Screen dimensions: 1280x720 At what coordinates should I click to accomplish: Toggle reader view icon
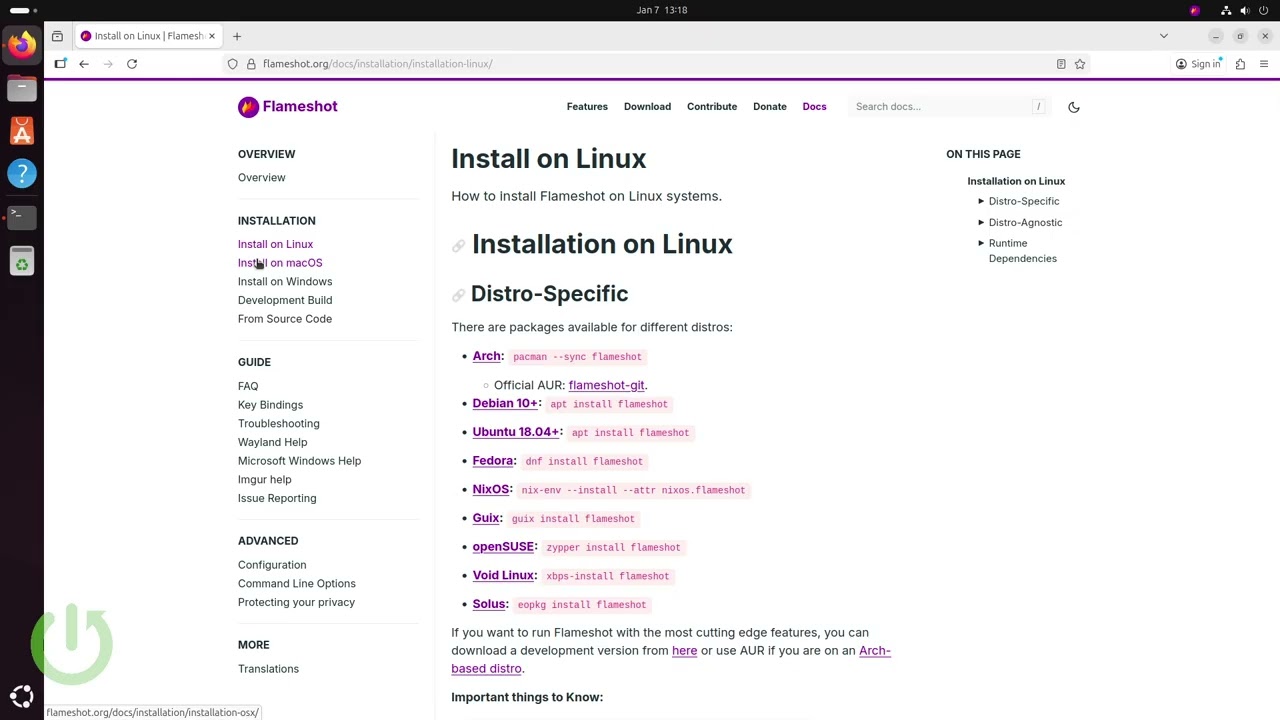[x=1061, y=64]
